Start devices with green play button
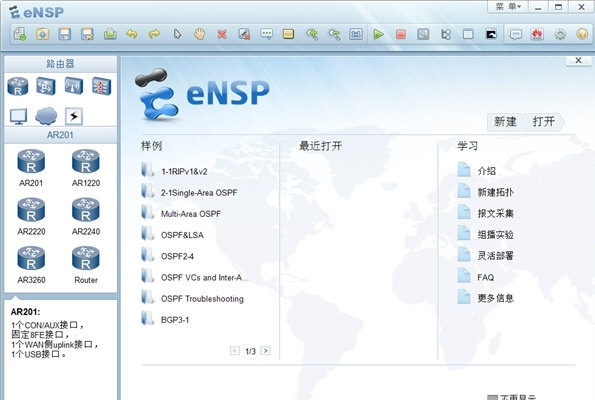 378,34
